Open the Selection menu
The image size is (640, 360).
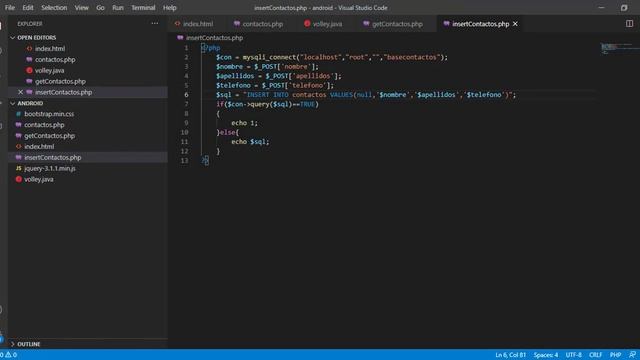54,8
